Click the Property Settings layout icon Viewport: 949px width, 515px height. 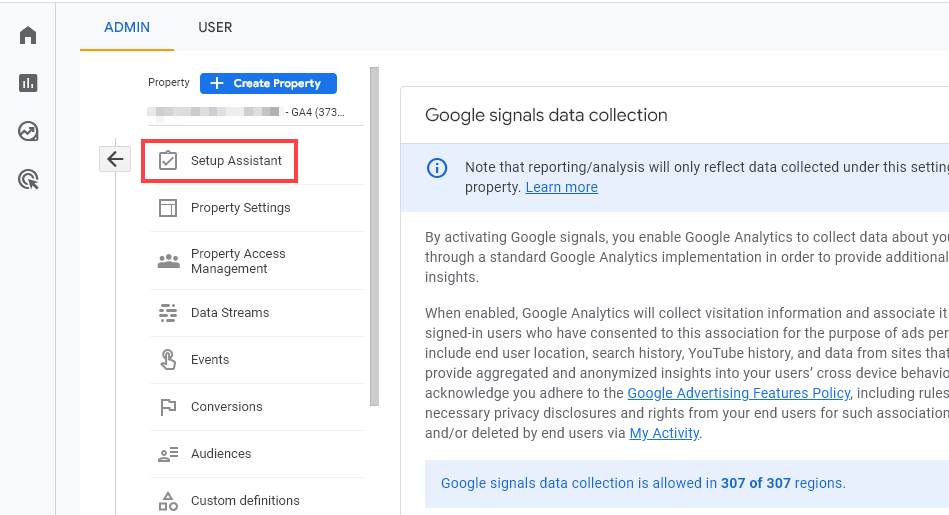(x=168, y=208)
